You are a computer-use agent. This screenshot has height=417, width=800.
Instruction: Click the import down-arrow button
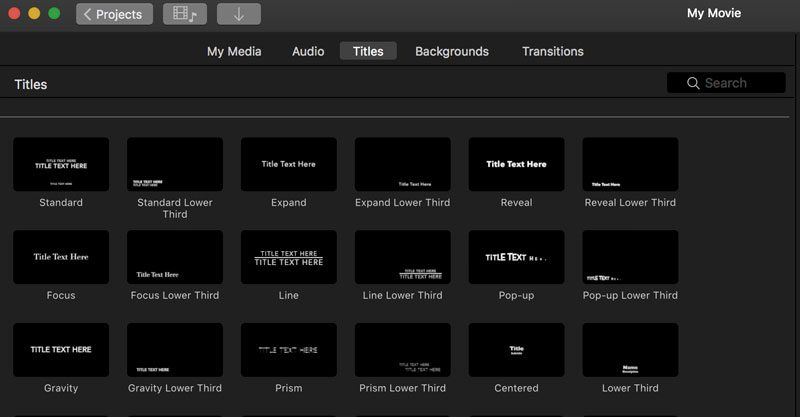(239, 14)
